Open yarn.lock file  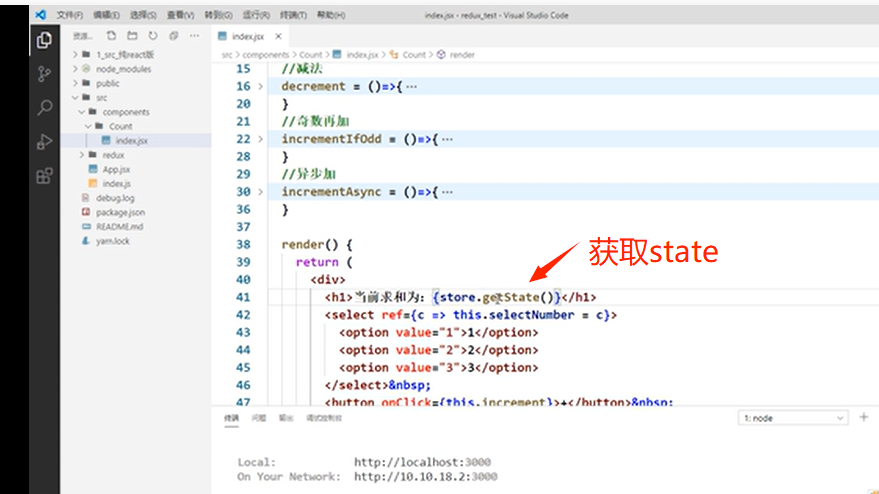112,241
